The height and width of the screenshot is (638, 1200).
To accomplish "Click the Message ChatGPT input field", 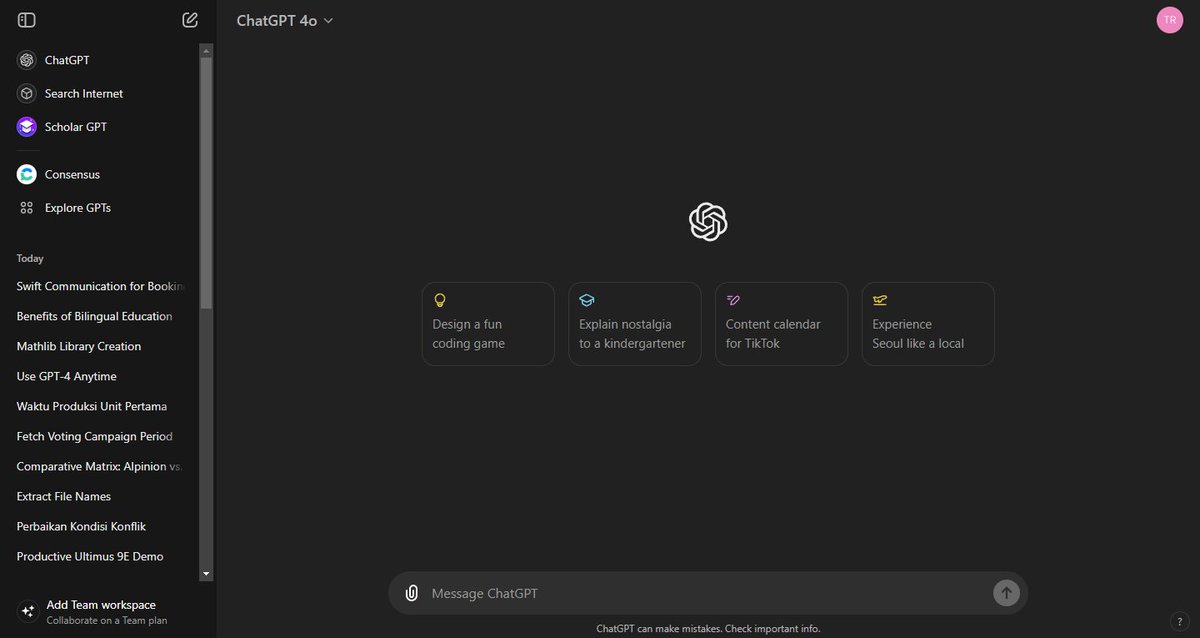I will click(x=708, y=593).
